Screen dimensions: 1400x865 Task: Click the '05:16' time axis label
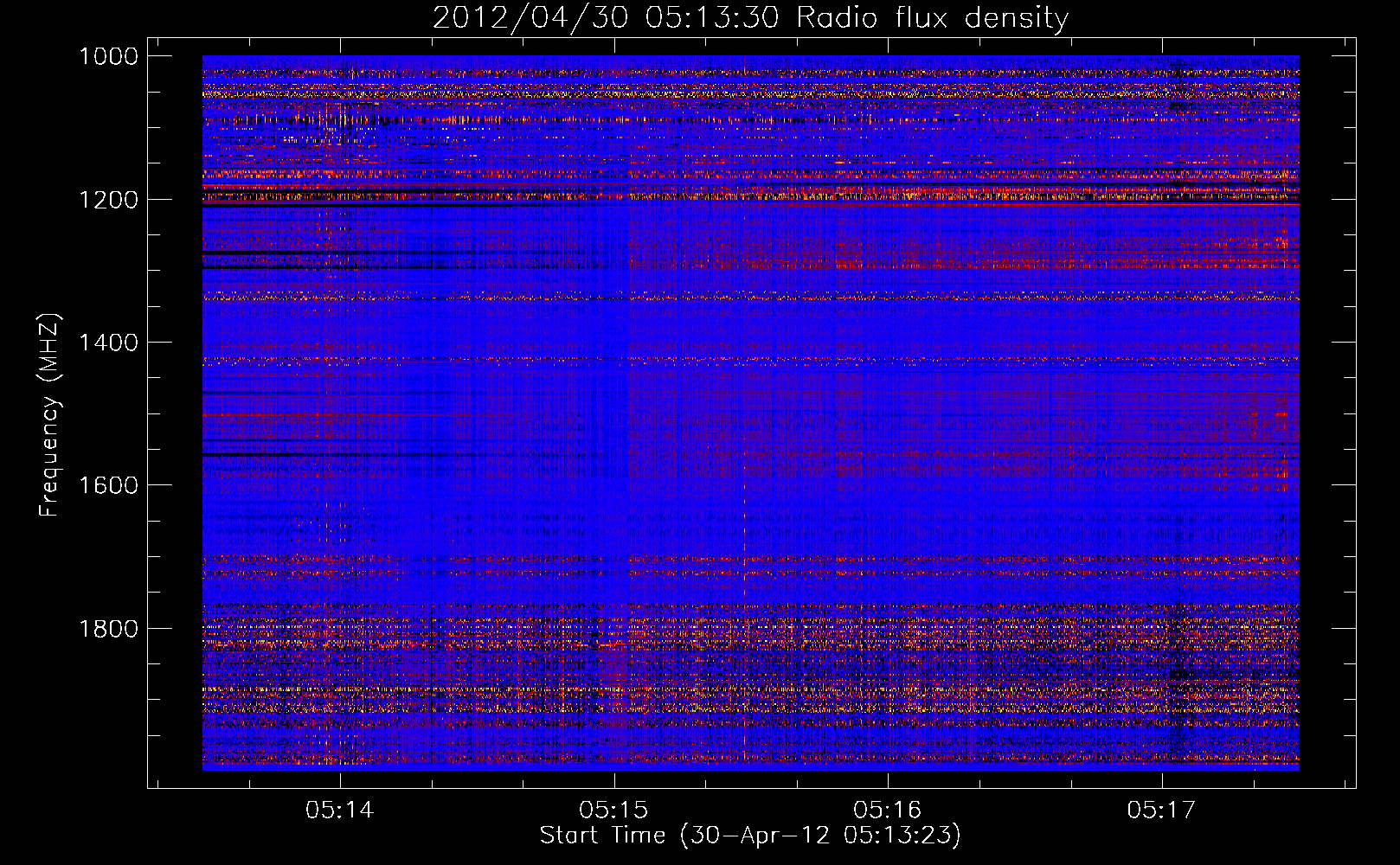point(888,811)
